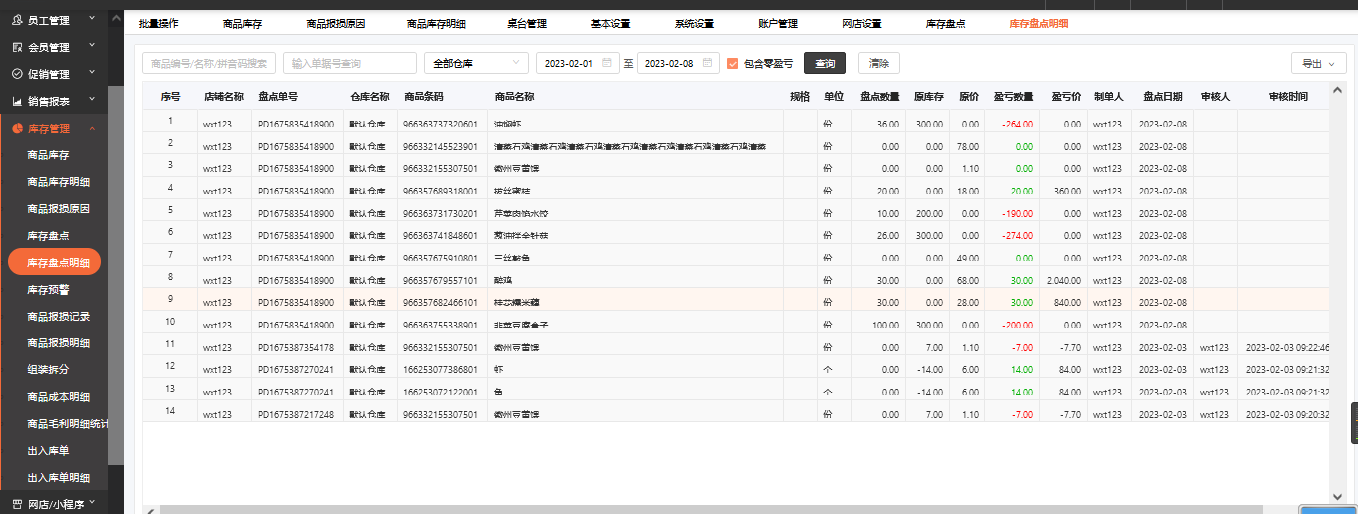Image resolution: width=1358 pixels, height=514 pixels.
Task: Switch to the 网店设置 tab
Action: 862,23
